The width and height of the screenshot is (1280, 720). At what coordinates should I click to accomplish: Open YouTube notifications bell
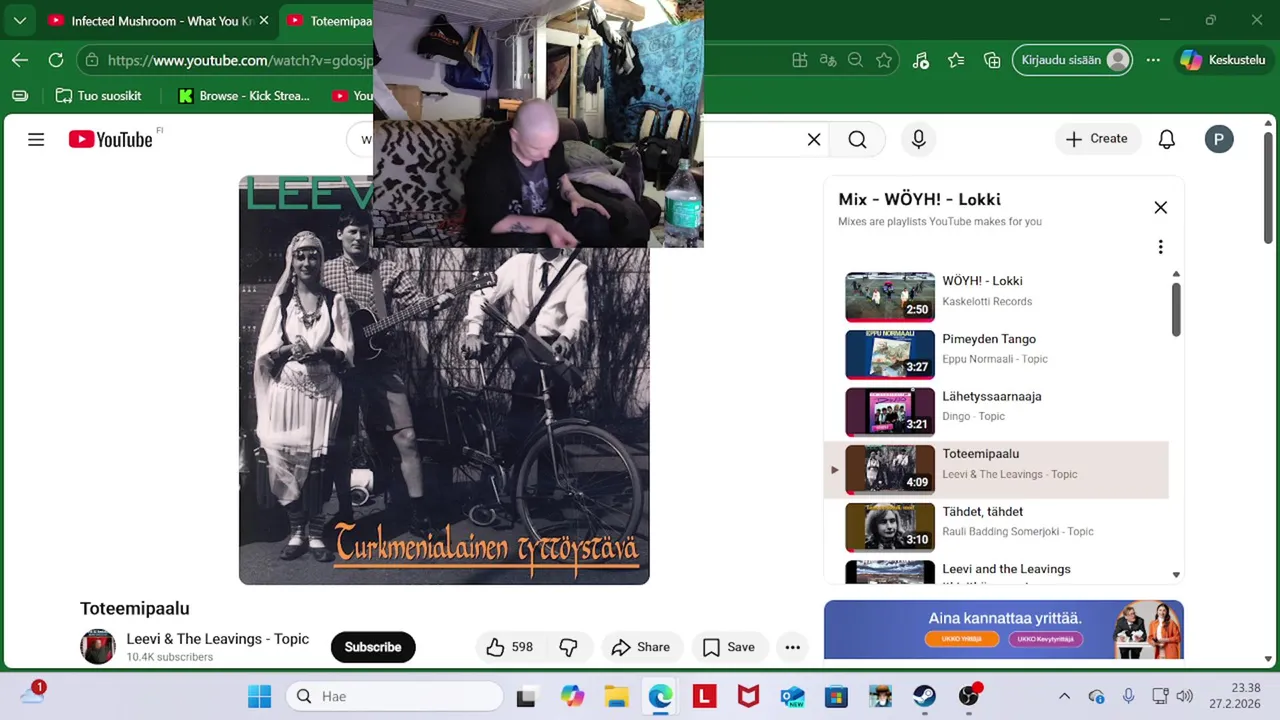point(1166,140)
